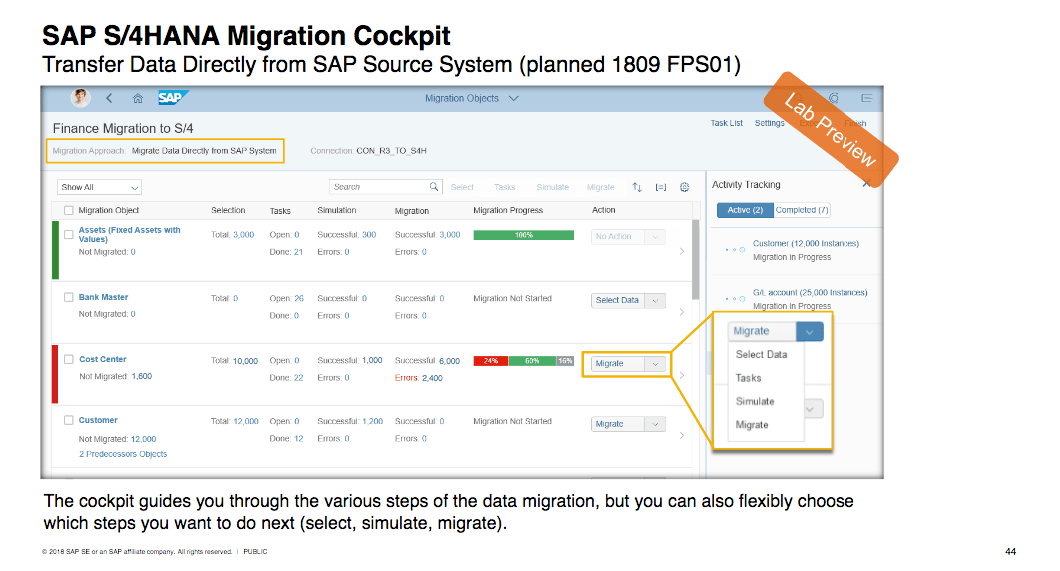The image size is (1060, 571).
Task: Choose Migrate in the dropdown menu list
Action: point(752,424)
